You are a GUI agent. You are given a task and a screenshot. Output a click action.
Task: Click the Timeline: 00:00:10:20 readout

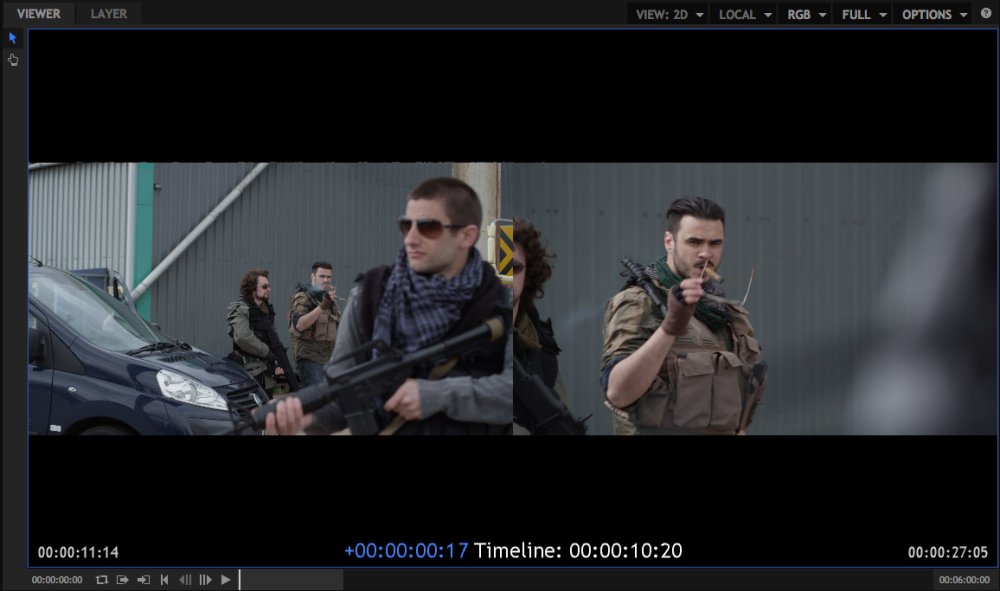[578, 551]
